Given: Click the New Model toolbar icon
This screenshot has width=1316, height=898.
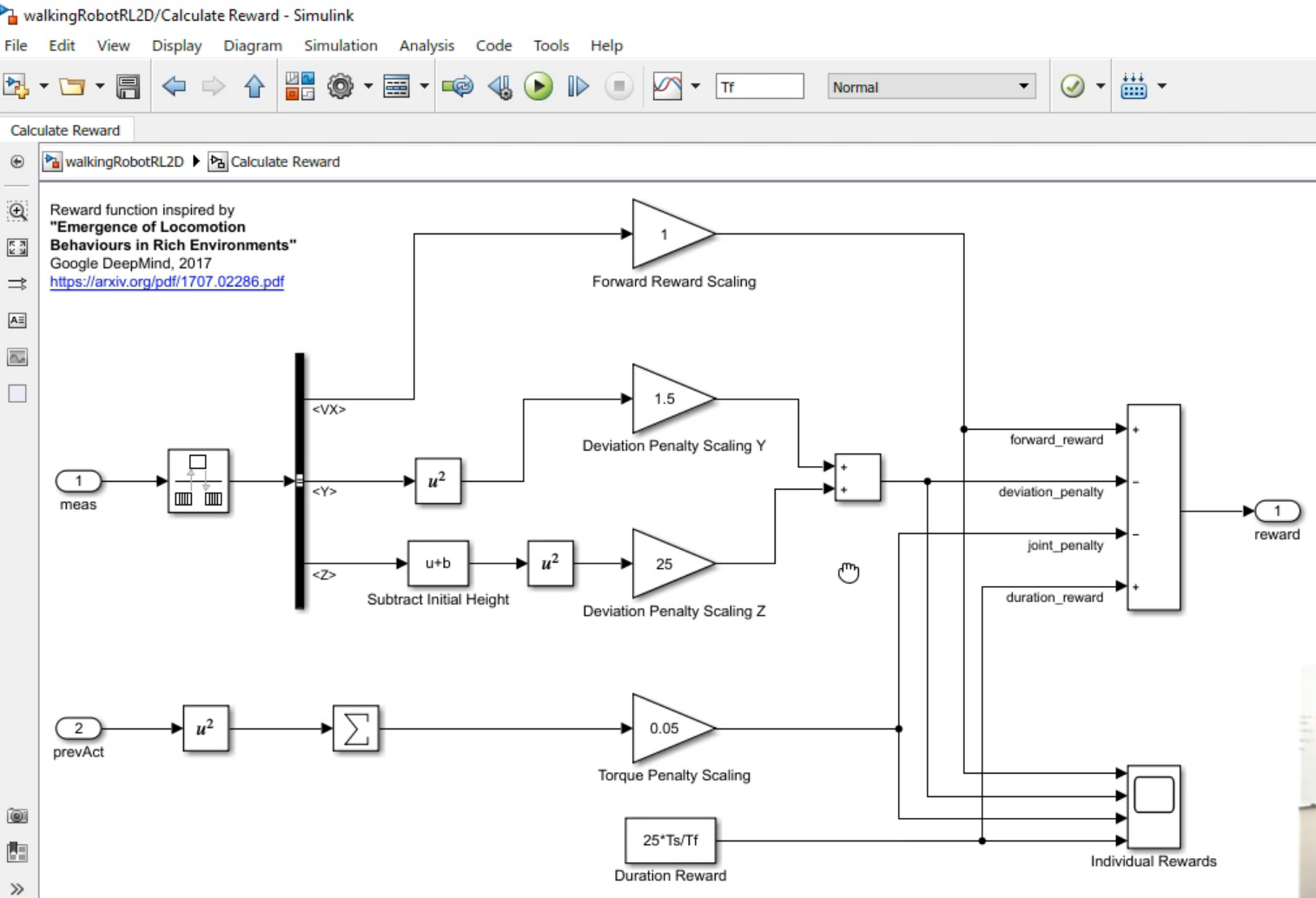Looking at the screenshot, I should [17, 86].
